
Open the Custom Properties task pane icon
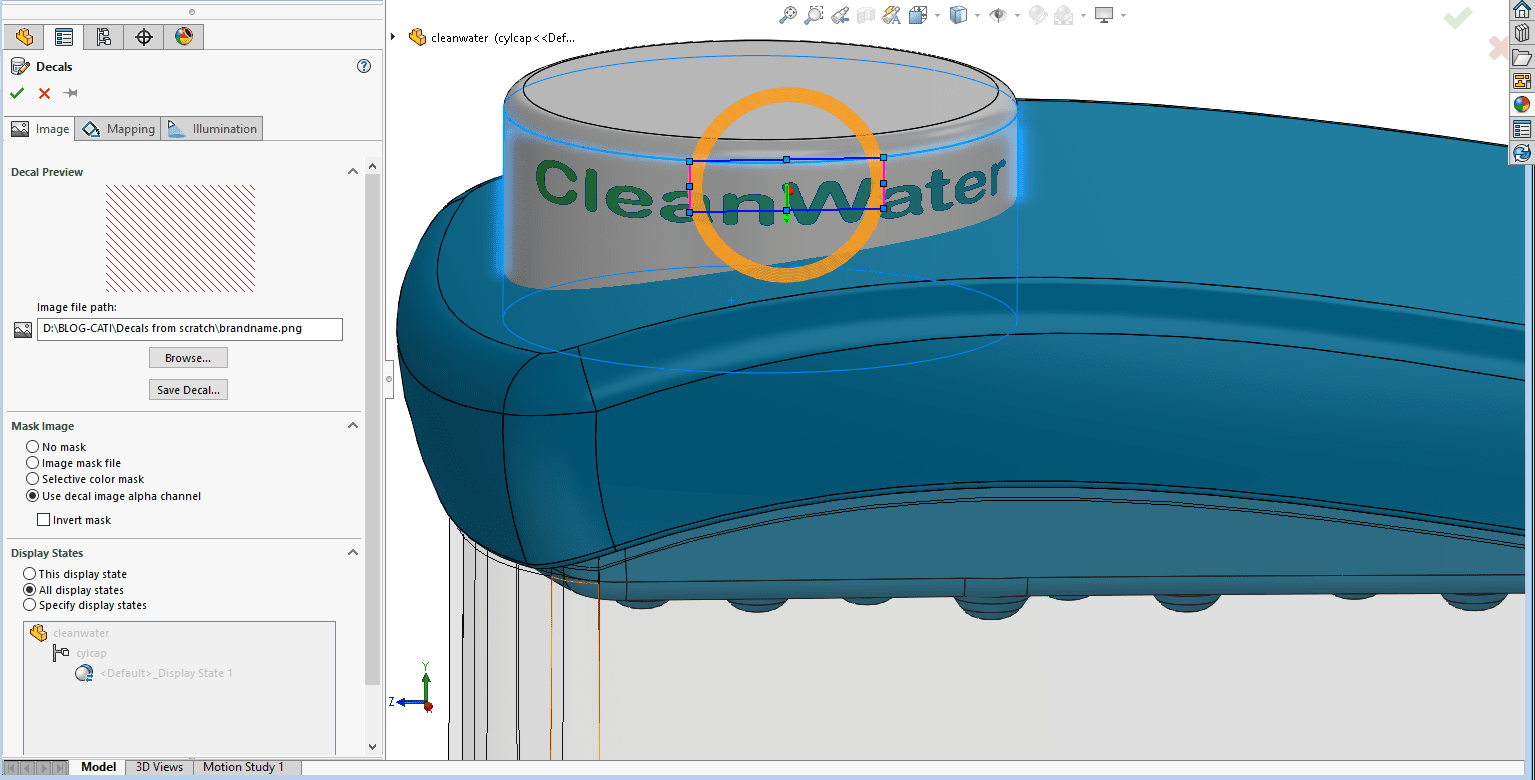click(1523, 128)
